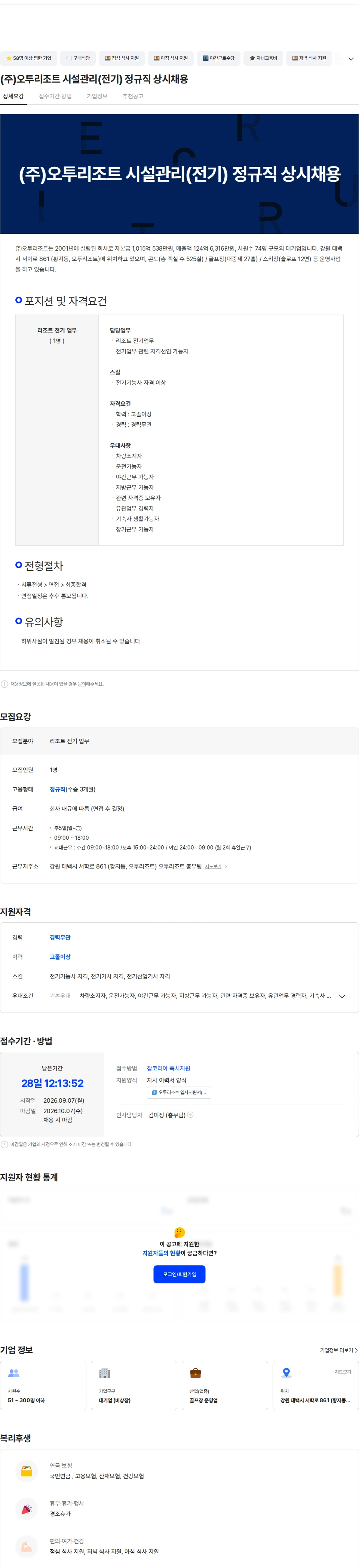This screenshot has height=1568, width=359.
Task: Click the 회사 내규에 따름 salary text
Action: (x=86, y=808)
